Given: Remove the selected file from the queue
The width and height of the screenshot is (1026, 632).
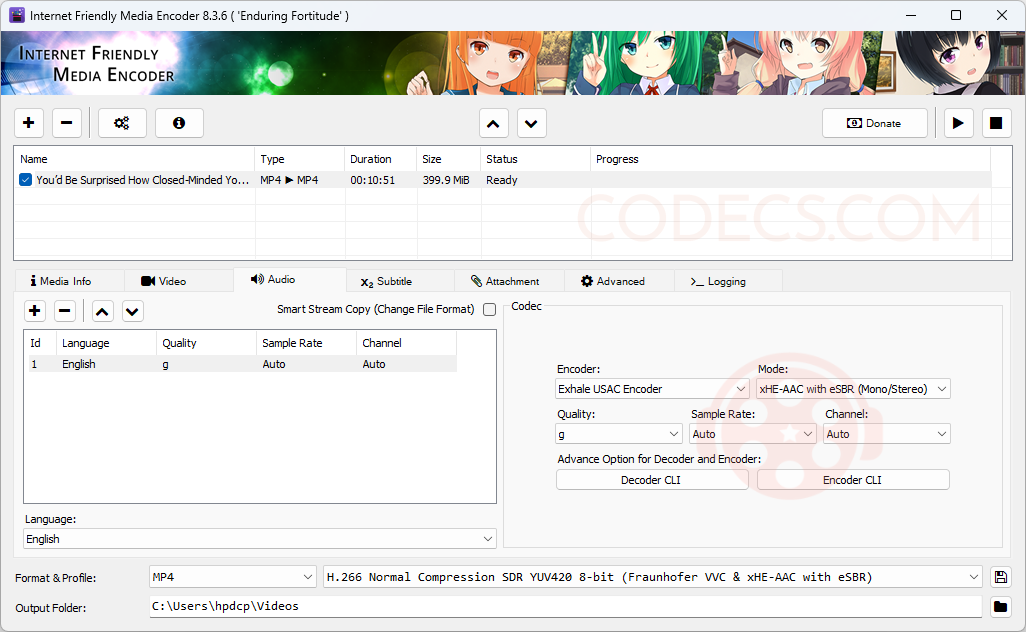Looking at the screenshot, I should pos(67,123).
